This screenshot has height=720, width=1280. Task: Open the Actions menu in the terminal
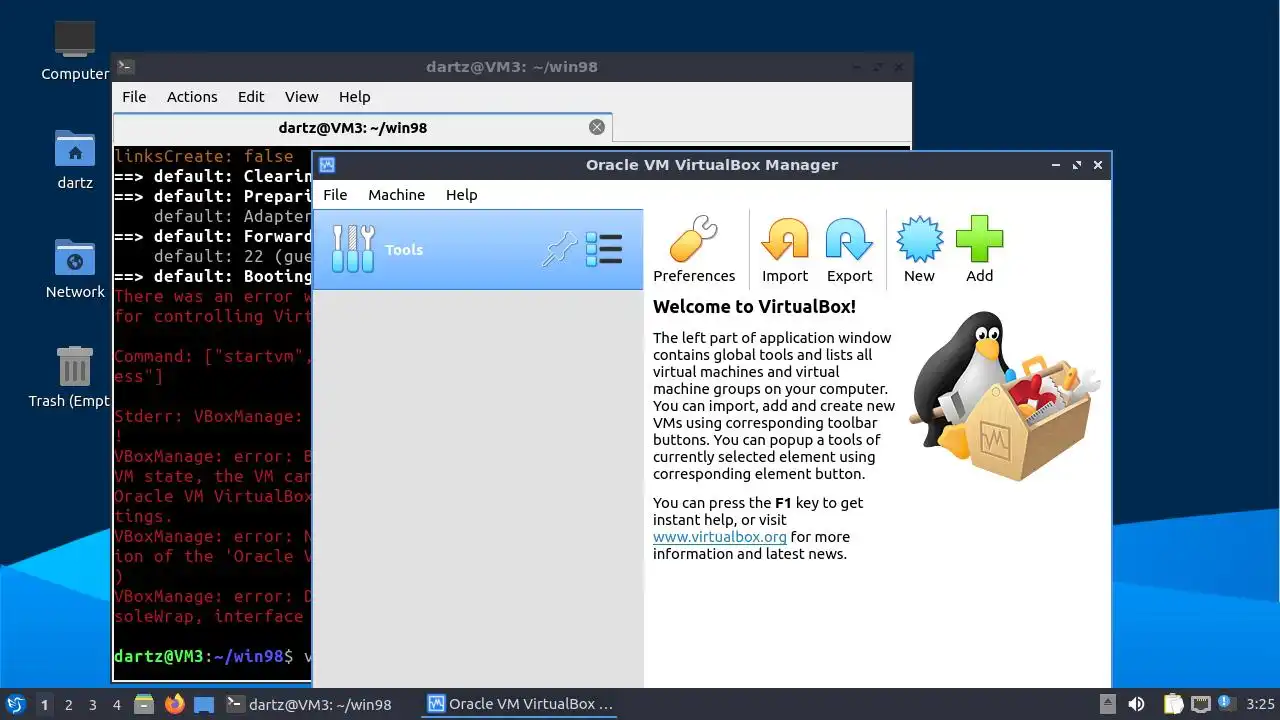pos(192,97)
